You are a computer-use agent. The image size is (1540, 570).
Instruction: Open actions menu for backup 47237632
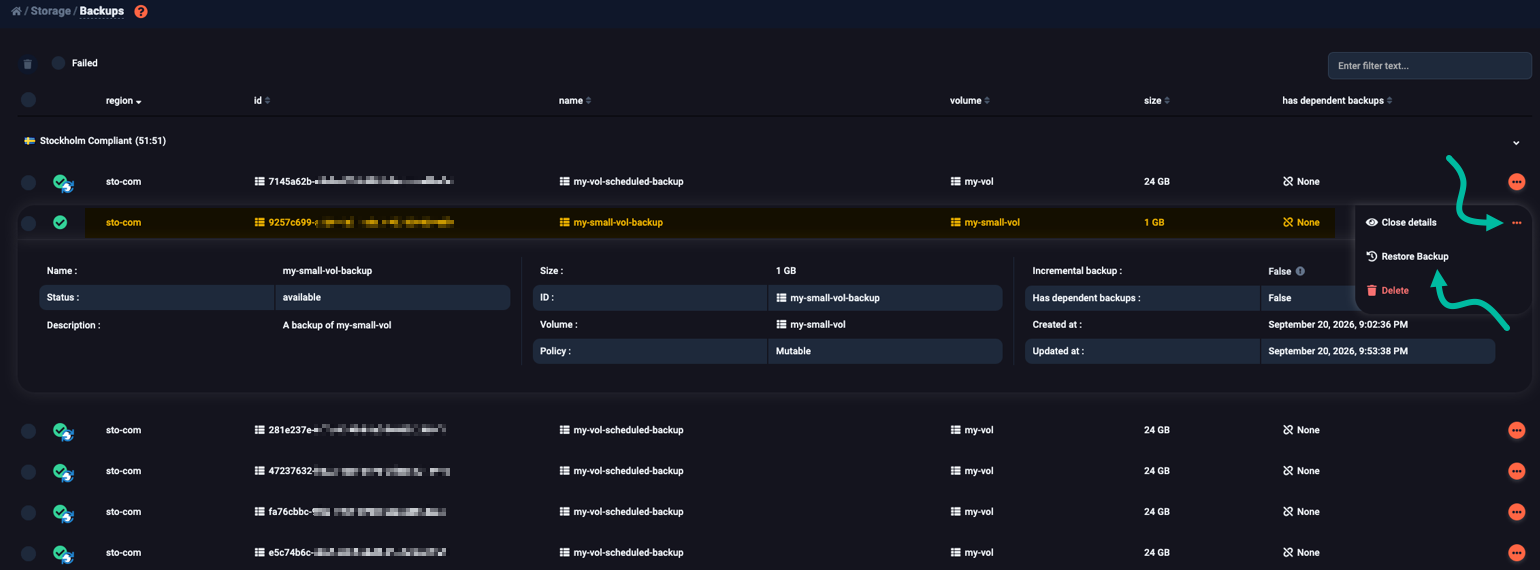tap(1517, 471)
